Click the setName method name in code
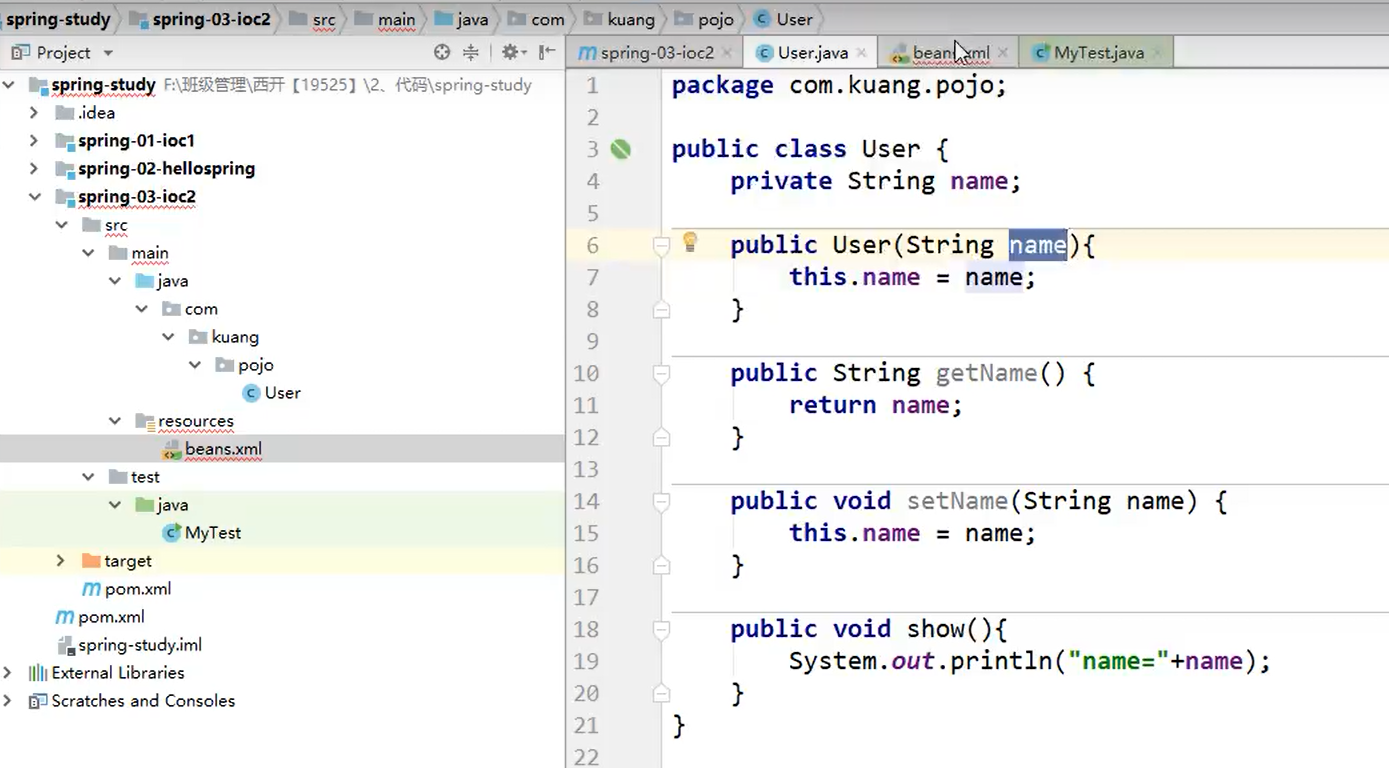The image size is (1389, 768). (x=957, y=501)
